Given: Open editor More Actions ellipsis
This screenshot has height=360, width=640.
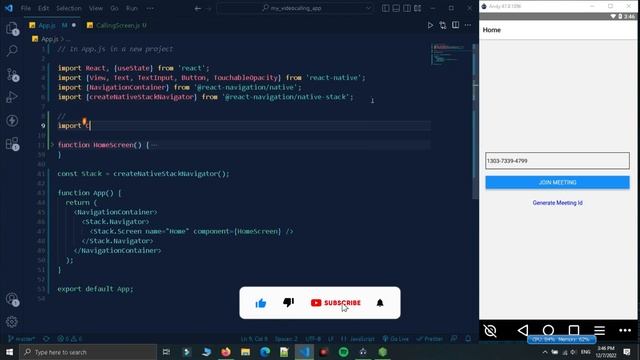Looking at the screenshot, I should 468,25.
